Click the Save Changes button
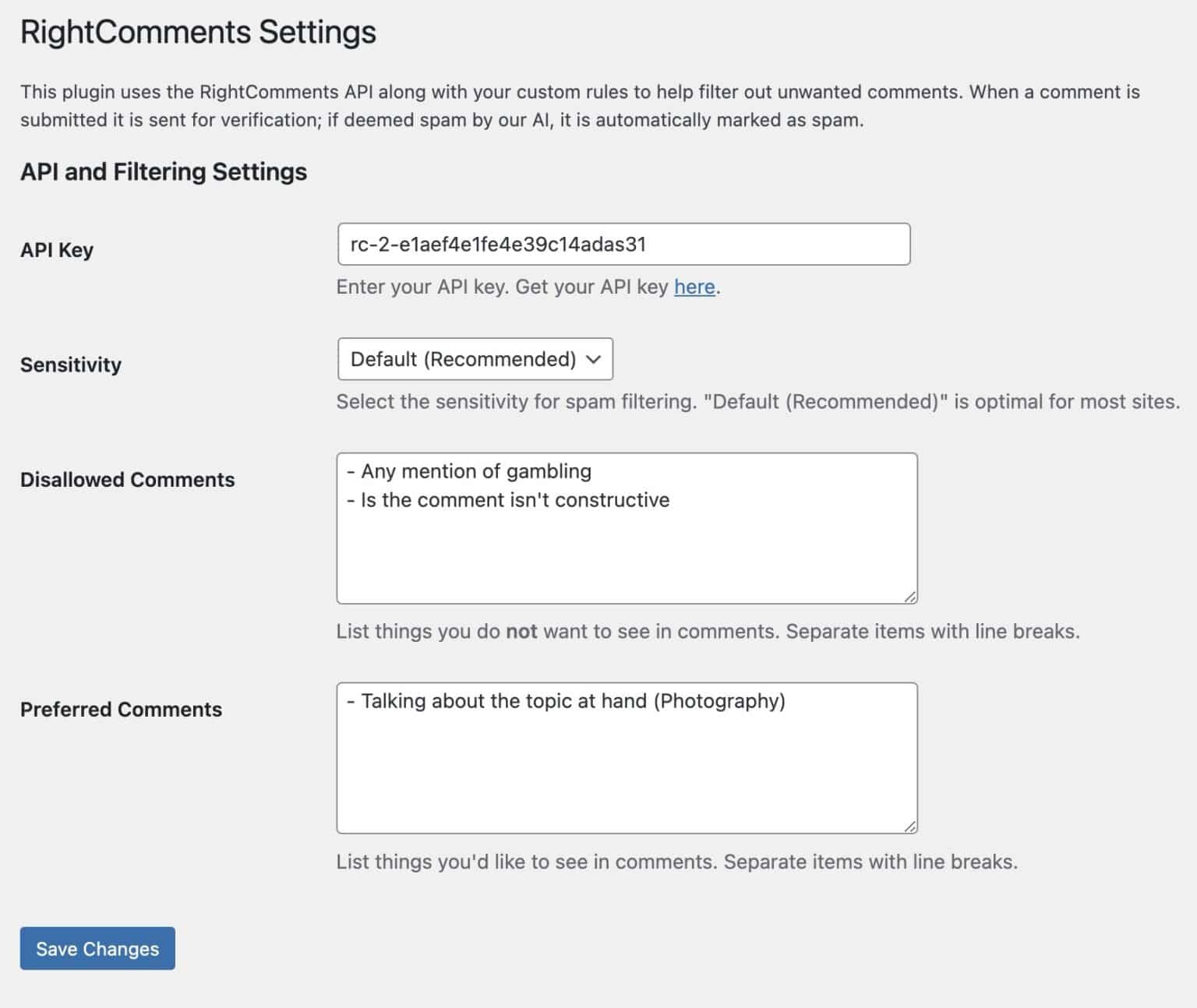Screen dimensions: 1197x1008 [97, 948]
